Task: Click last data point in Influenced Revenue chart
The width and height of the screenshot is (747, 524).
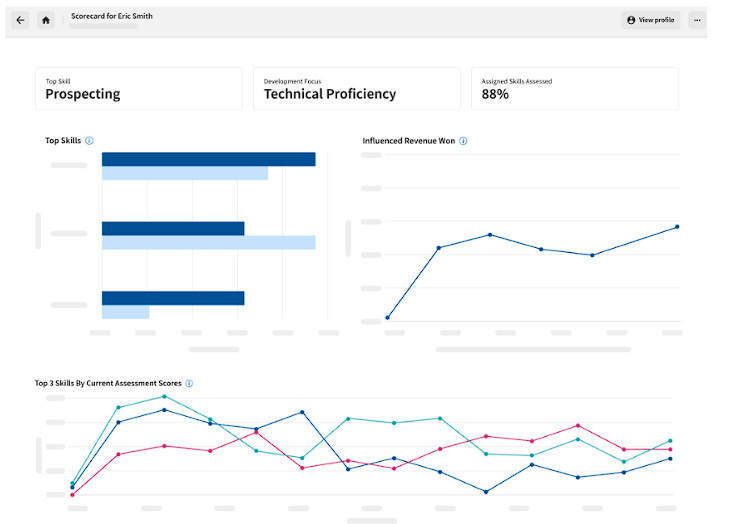Action: coord(677,227)
